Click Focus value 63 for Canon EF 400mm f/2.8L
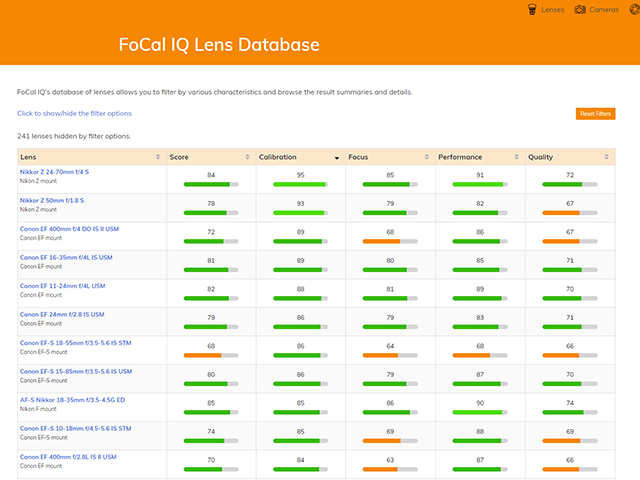The image size is (640, 480). click(390, 460)
